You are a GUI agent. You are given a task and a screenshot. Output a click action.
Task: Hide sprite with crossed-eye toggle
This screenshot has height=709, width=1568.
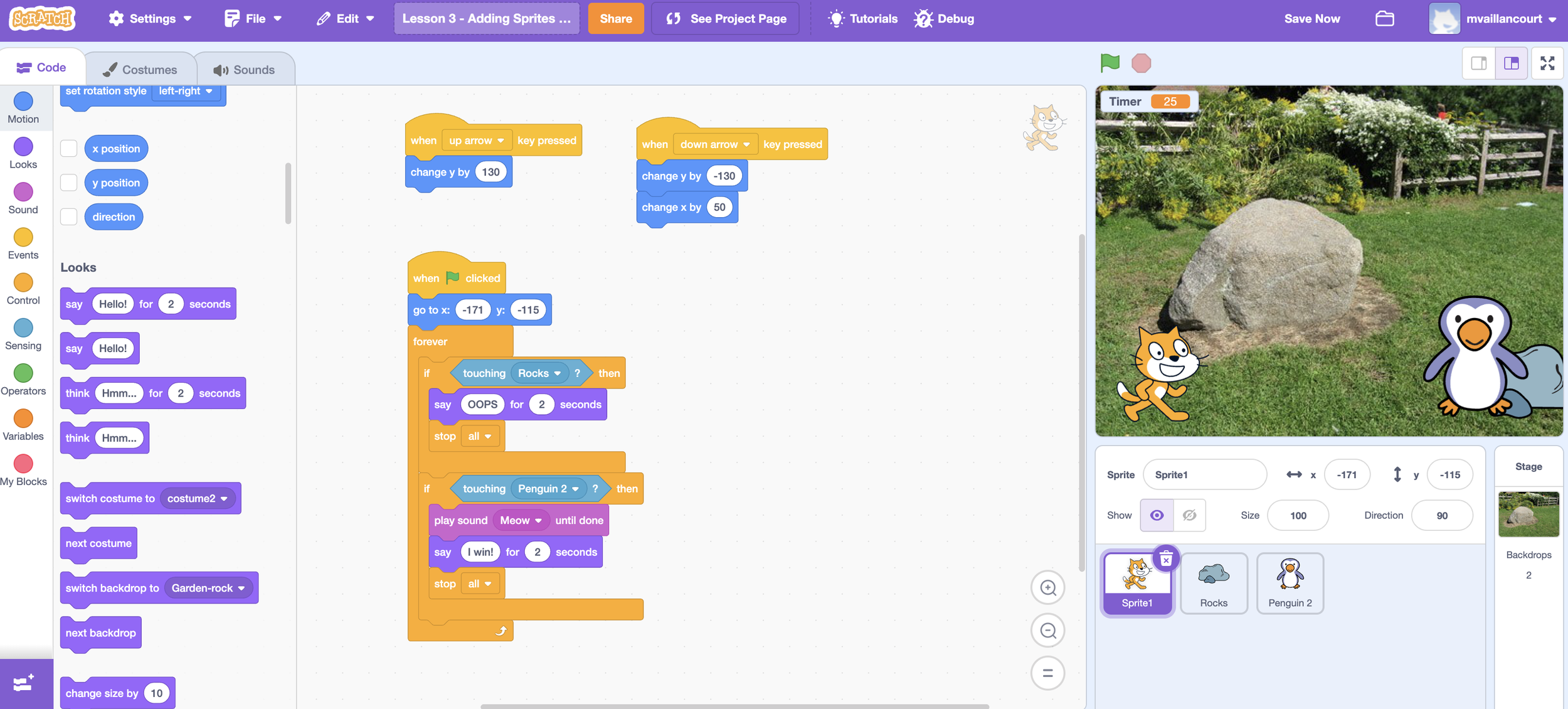click(1189, 515)
